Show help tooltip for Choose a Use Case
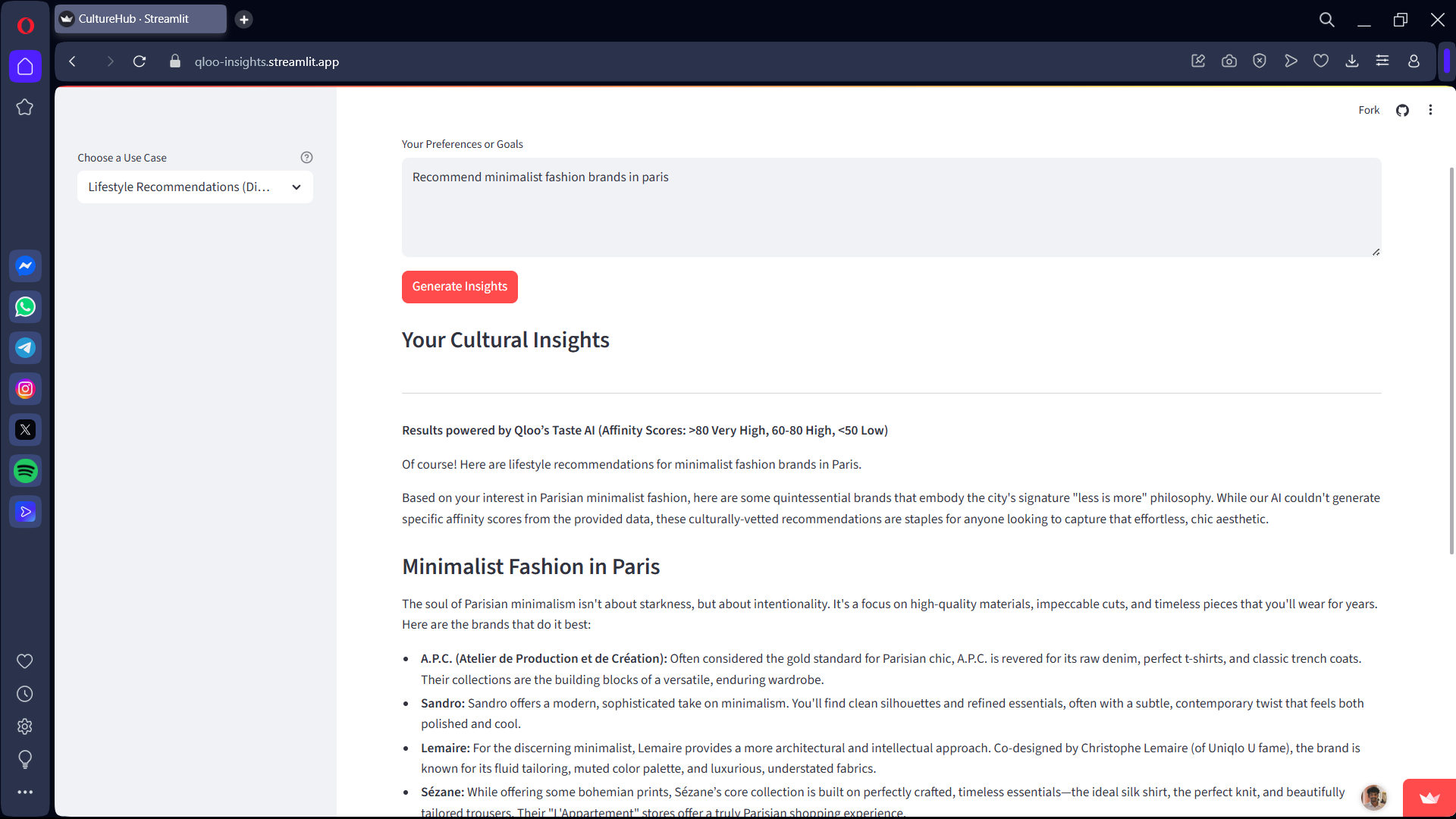 click(306, 158)
